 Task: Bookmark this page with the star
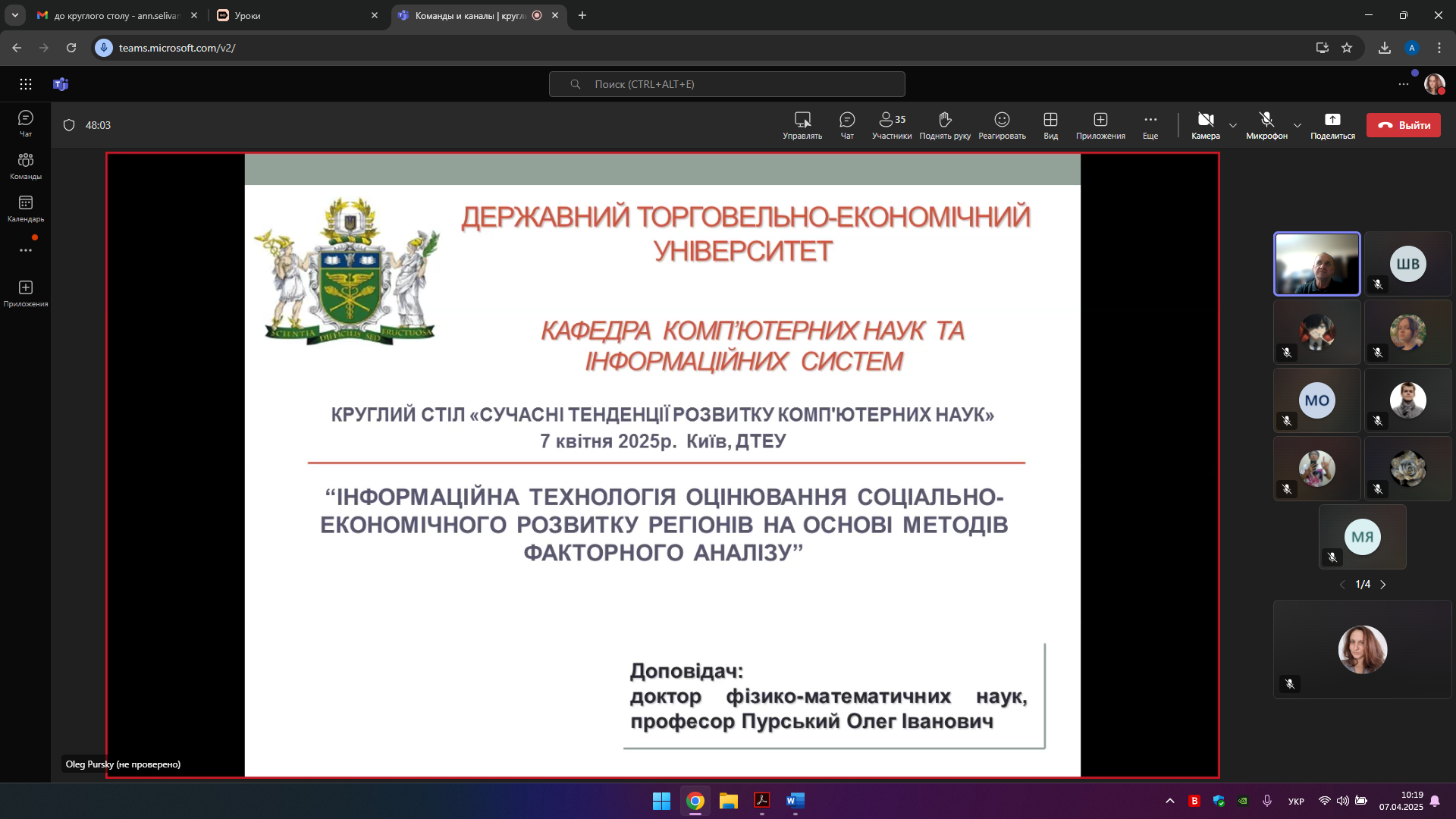coord(1347,48)
